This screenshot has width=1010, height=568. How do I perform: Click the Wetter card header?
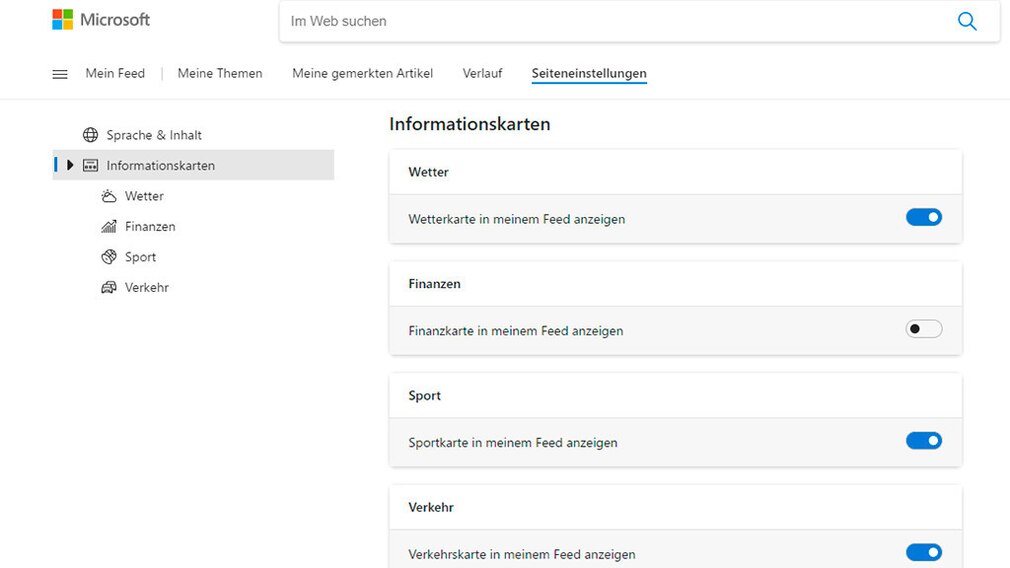point(676,172)
